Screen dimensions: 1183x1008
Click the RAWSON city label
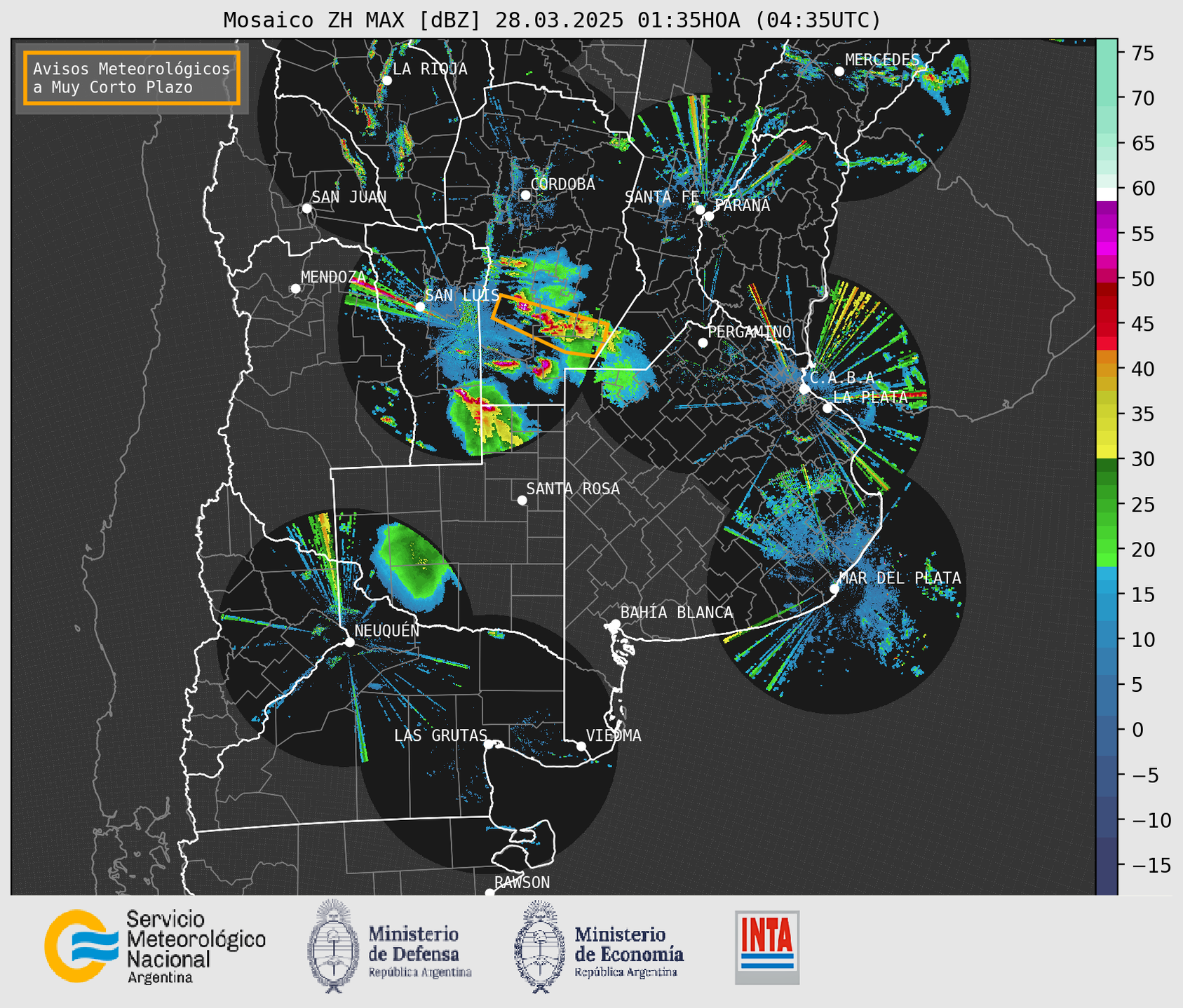(x=522, y=883)
